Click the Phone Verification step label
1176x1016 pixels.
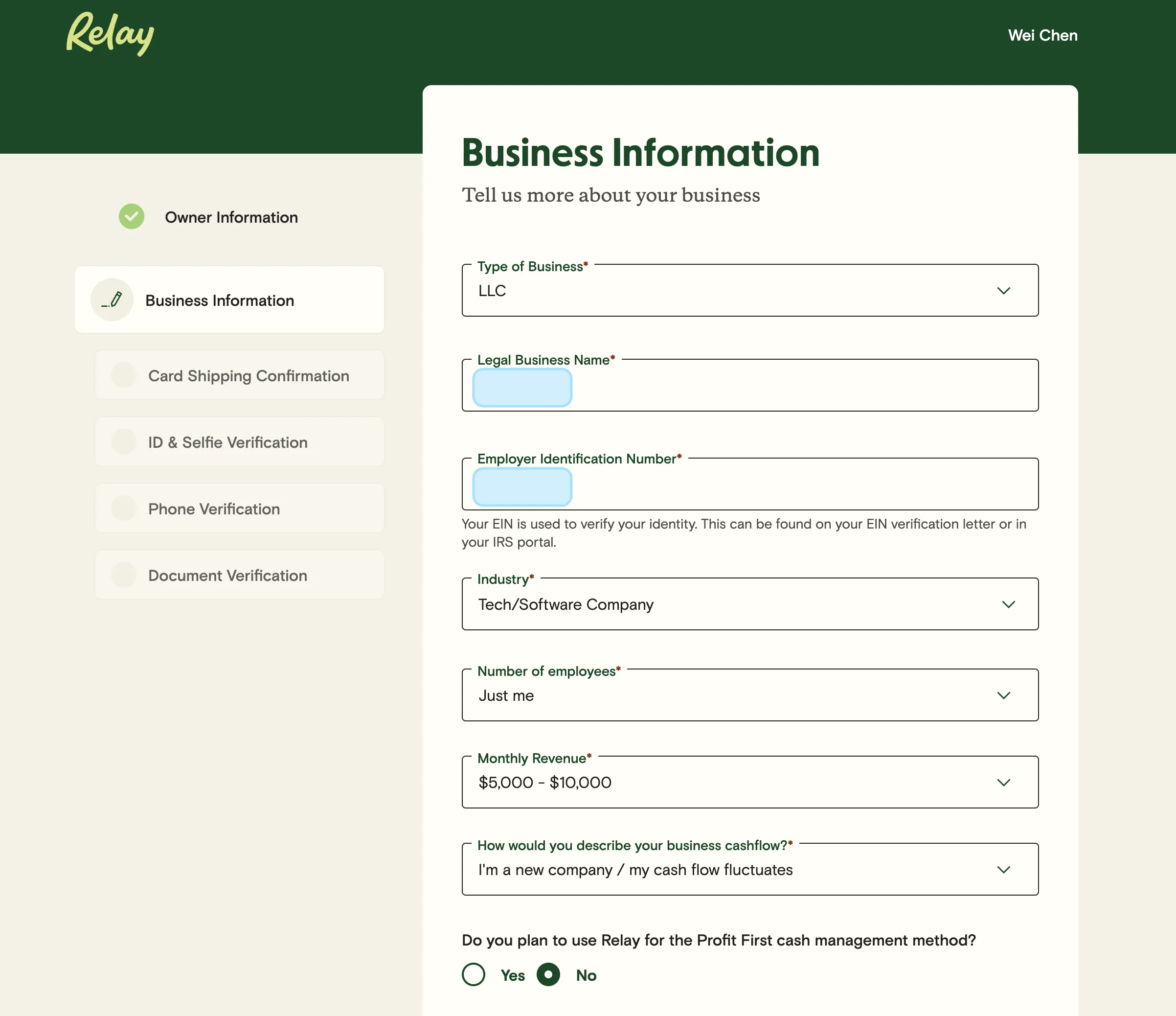[213, 508]
